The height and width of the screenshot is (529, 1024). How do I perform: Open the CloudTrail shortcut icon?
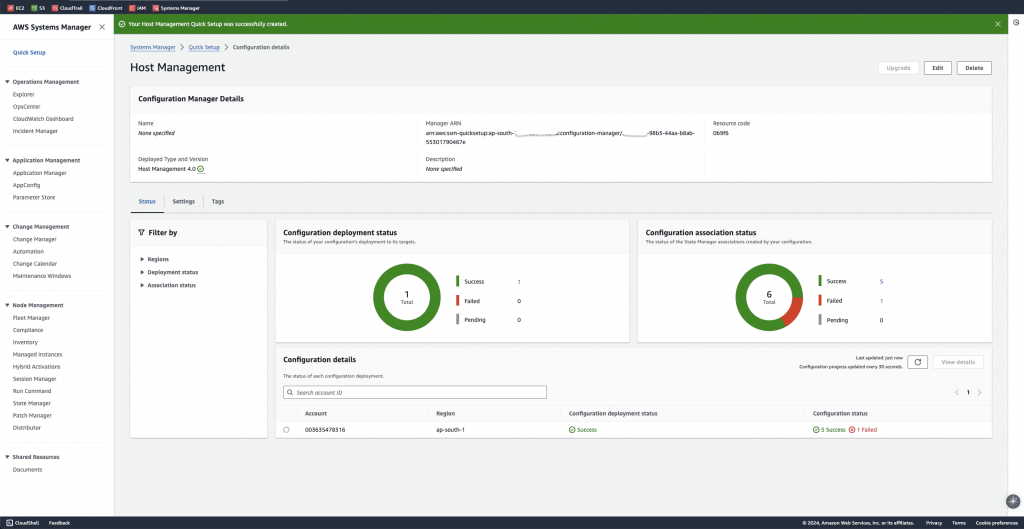[55, 8]
